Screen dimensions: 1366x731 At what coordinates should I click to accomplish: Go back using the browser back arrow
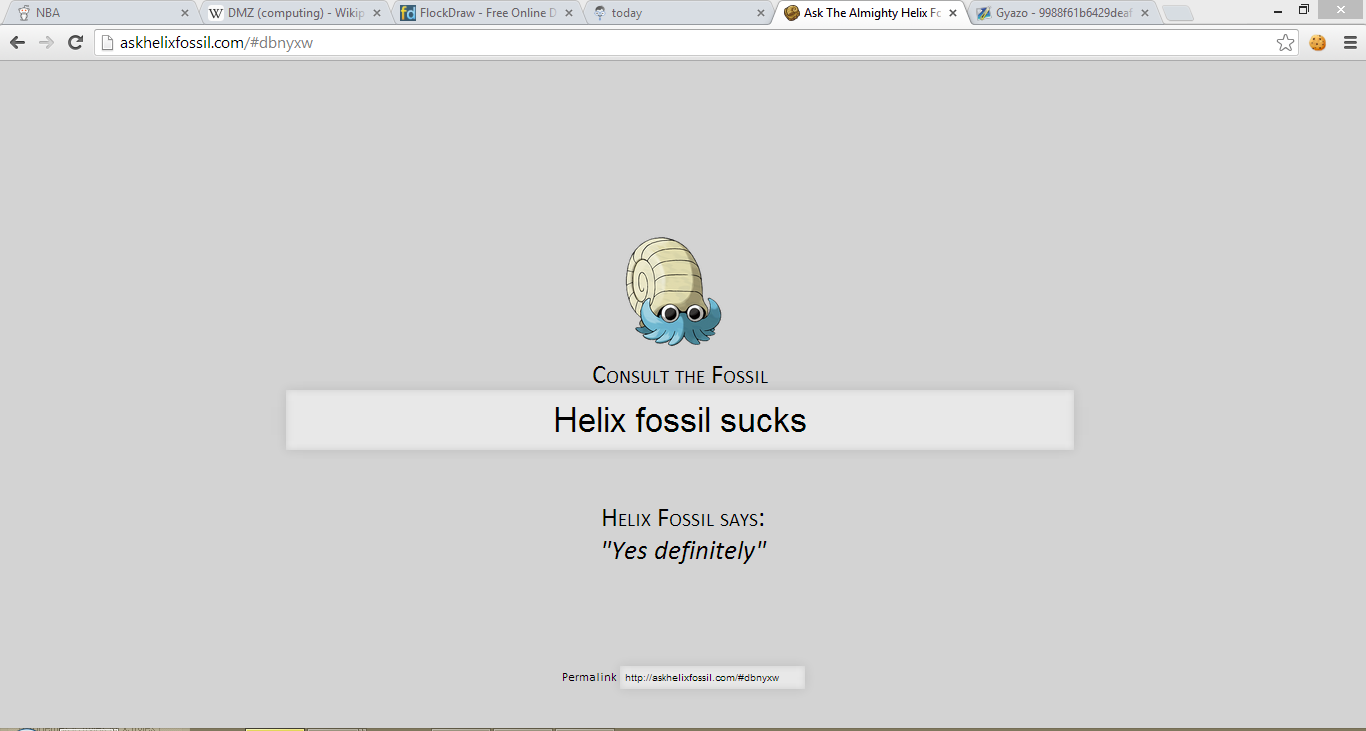point(17,43)
